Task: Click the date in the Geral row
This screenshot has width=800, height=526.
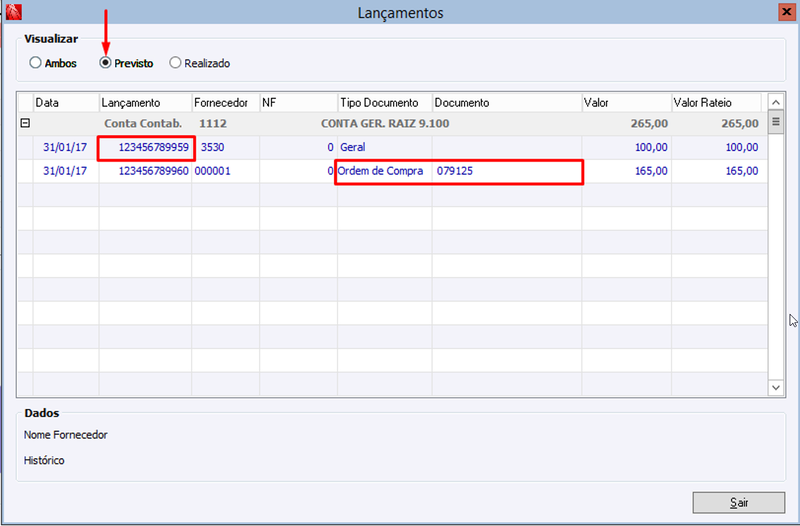Action: (65, 147)
